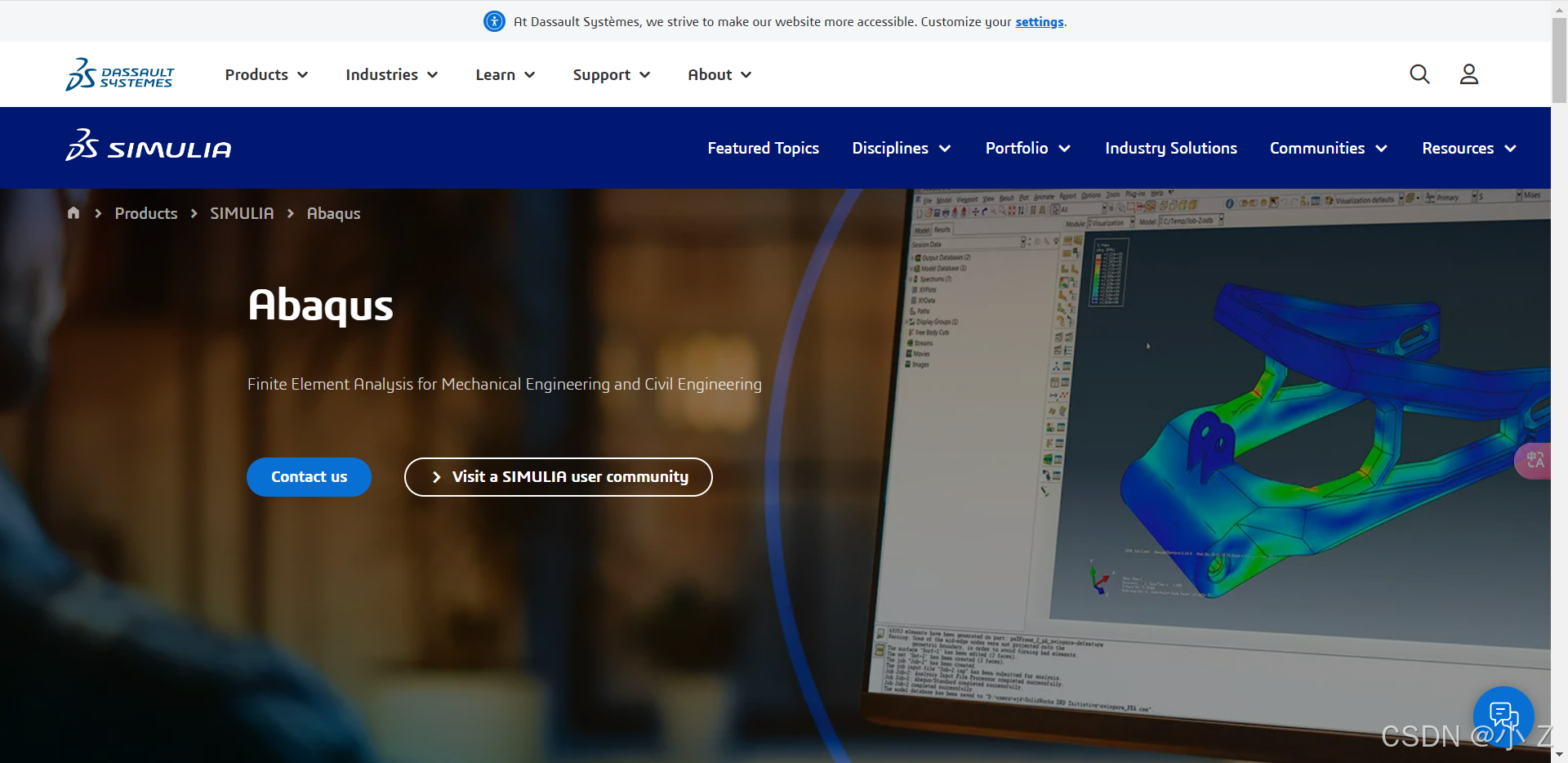Click the page vertical scrollbar thumb
This screenshot has height=763, width=1568.
pyautogui.click(x=1559, y=59)
